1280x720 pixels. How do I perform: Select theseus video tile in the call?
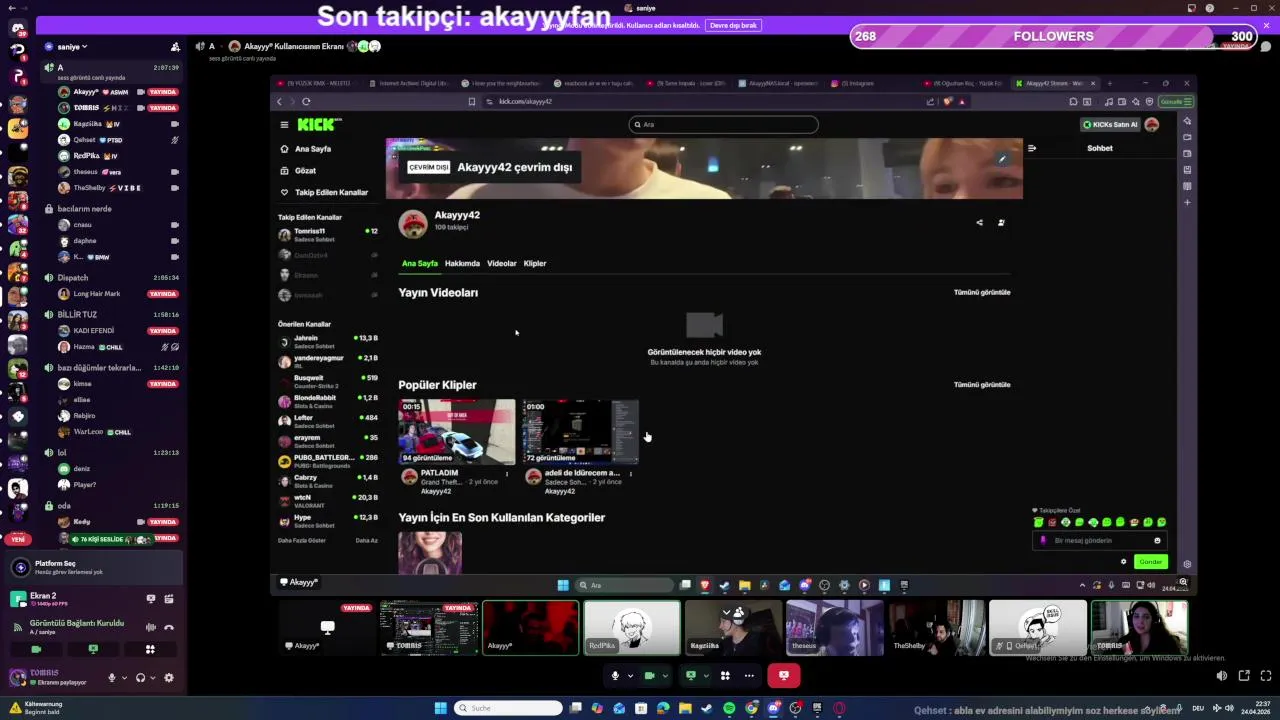[x=835, y=628]
